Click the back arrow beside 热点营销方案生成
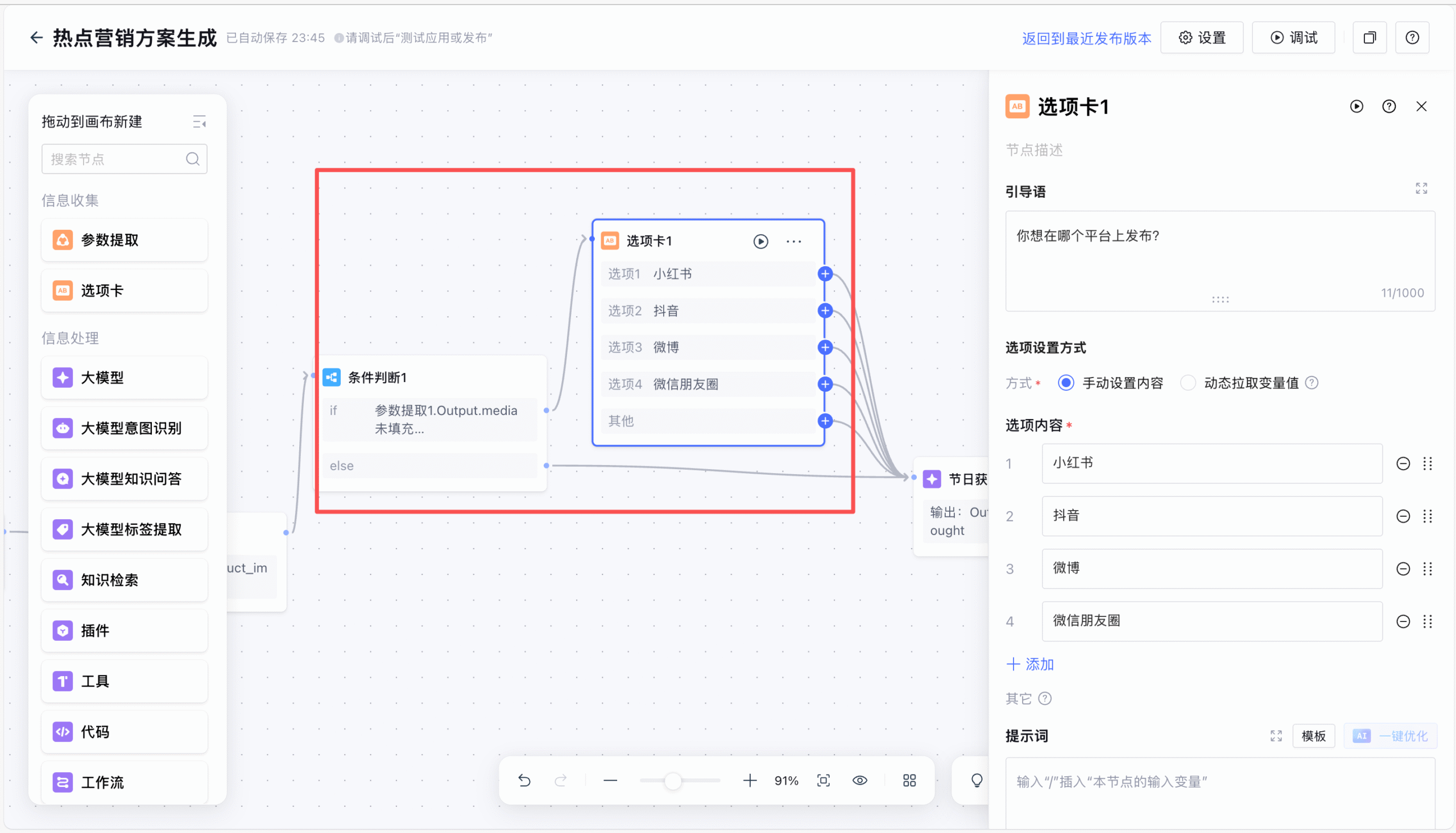Viewport: 1456px width, 833px height. (x=36, y=38)
